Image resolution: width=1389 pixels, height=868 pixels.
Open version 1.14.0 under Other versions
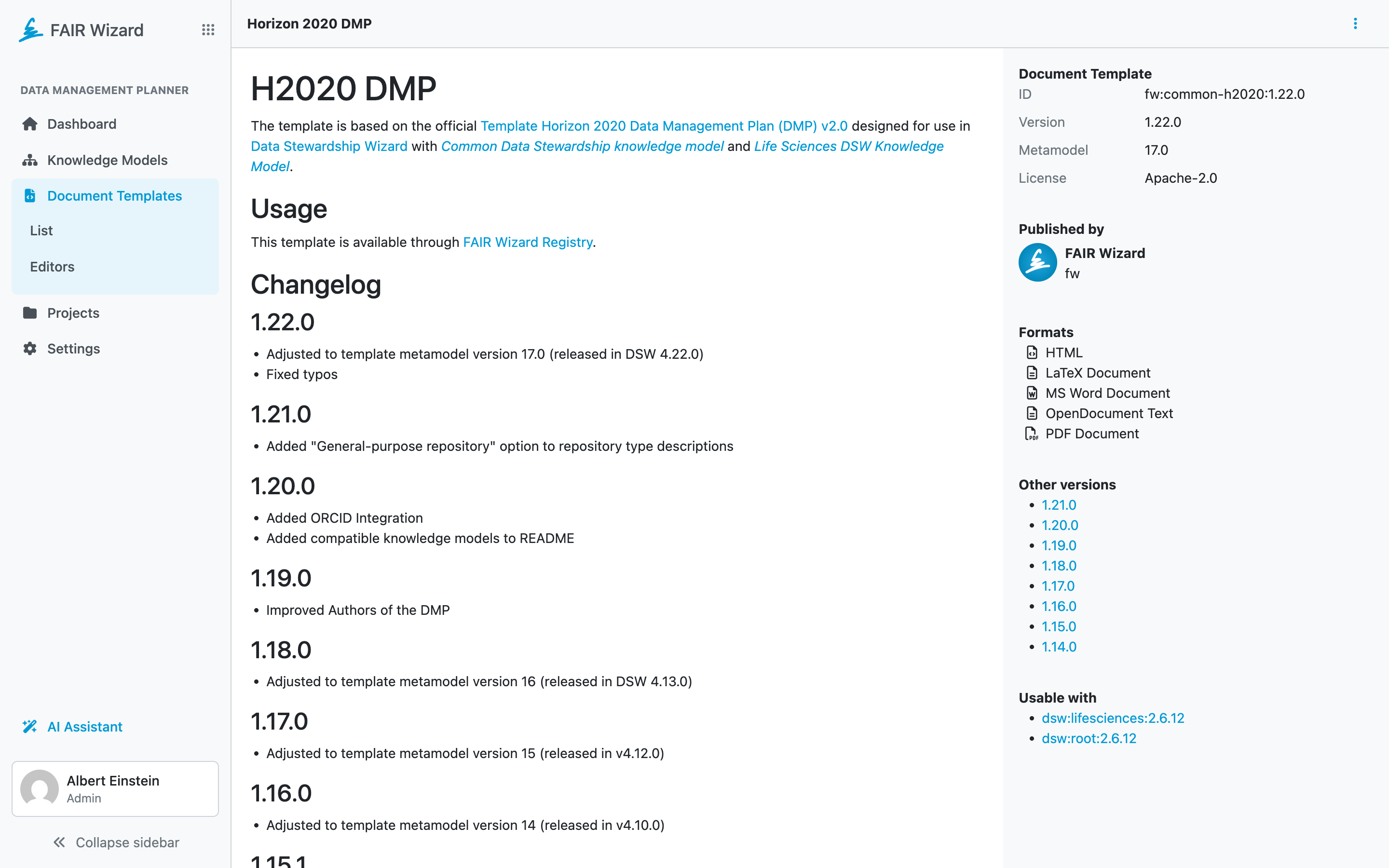1059,646
